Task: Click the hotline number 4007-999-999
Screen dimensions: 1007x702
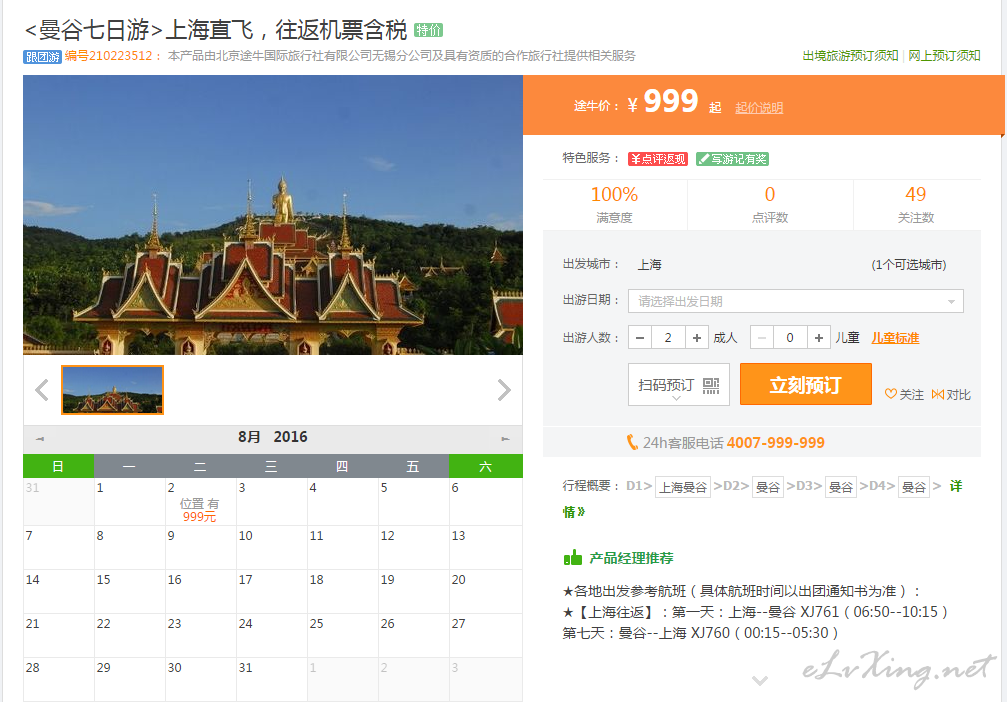Action: (776, 443)
